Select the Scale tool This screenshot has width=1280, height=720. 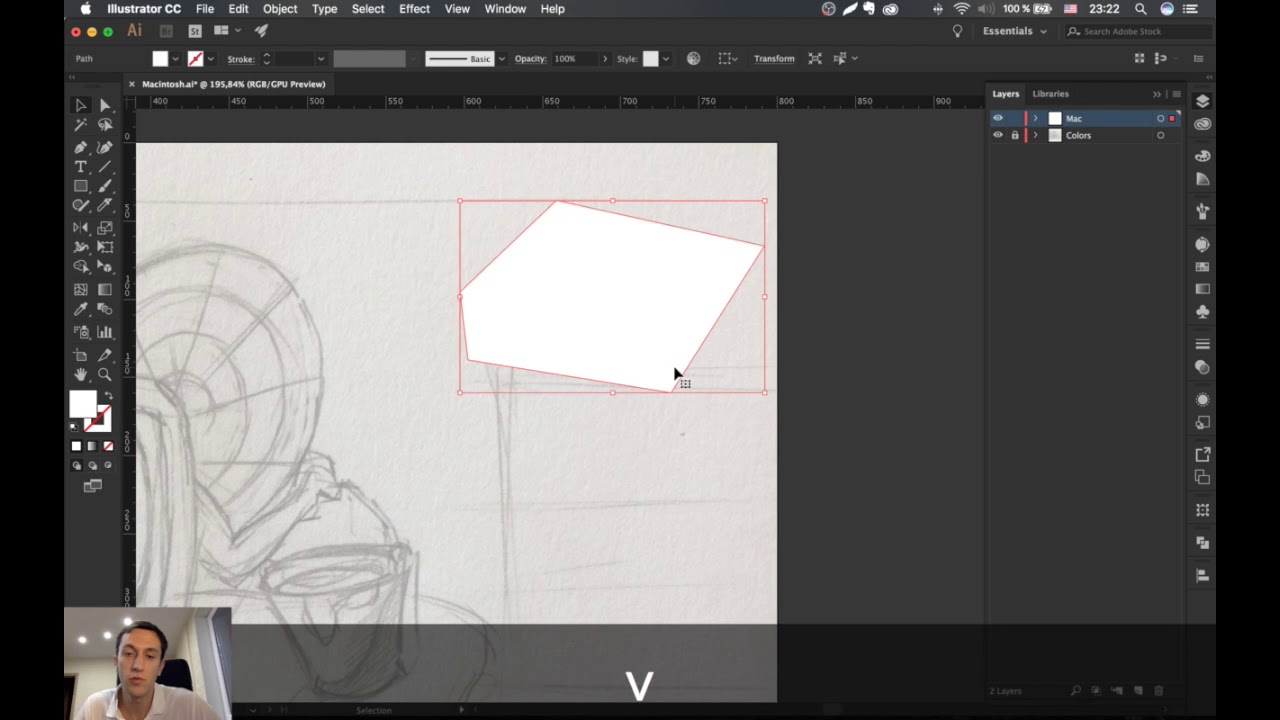tap(105, 227)
